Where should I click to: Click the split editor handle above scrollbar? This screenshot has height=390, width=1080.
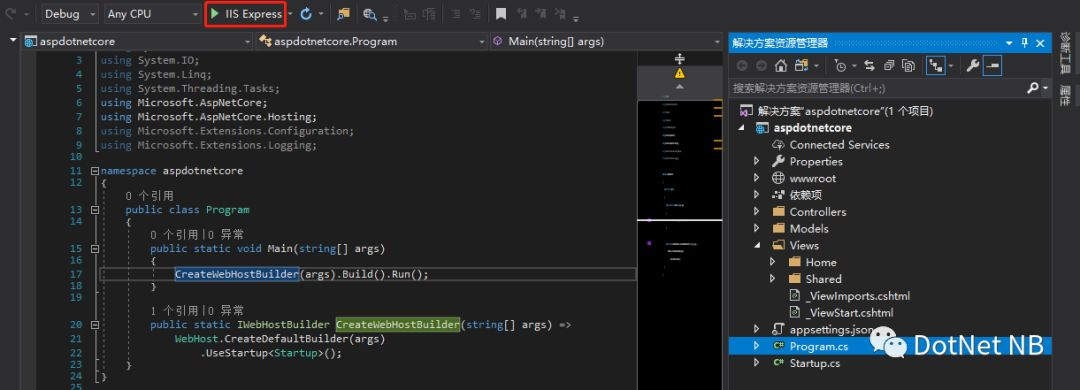pos(680,59)
